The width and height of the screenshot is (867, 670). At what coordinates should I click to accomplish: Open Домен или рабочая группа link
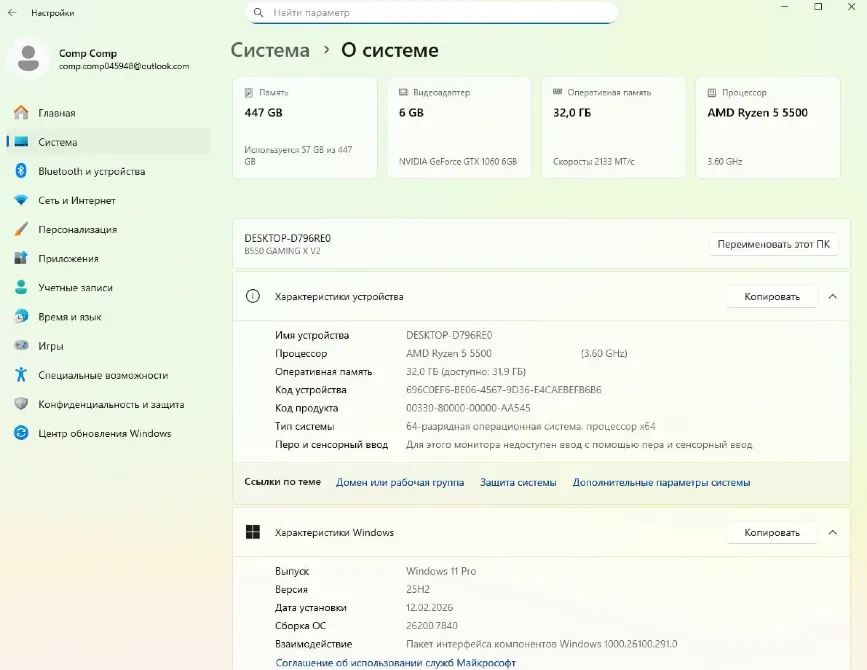399,482
